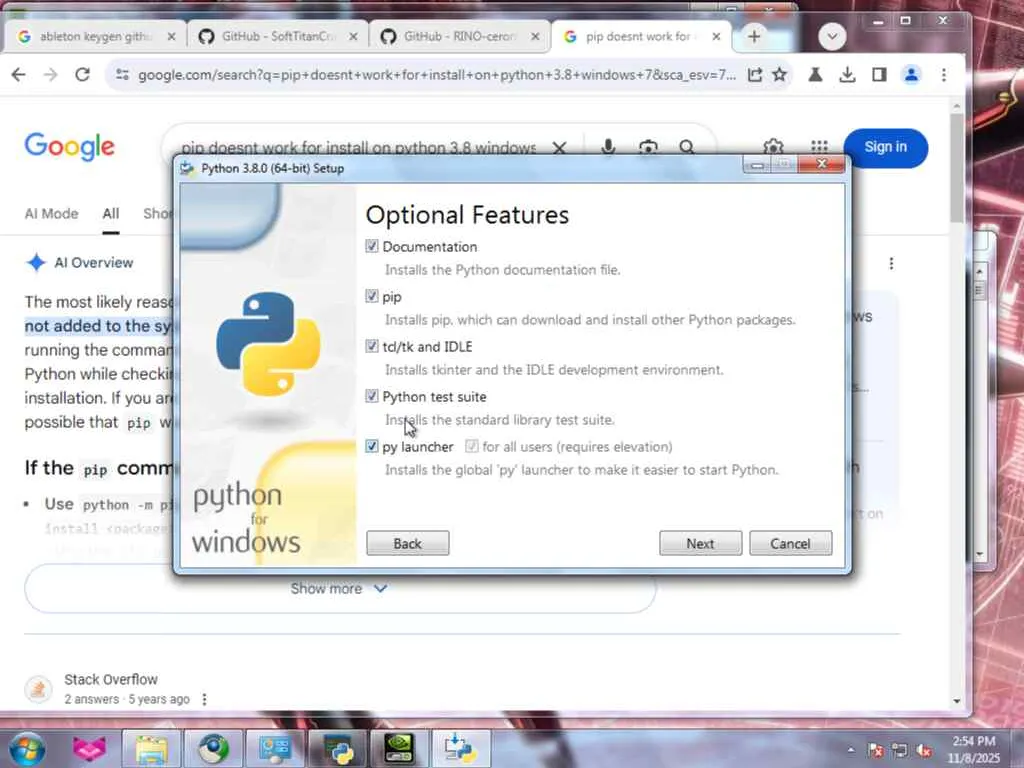Select the AI Mode search tab
1024x768 pixels.
(52, 214)
